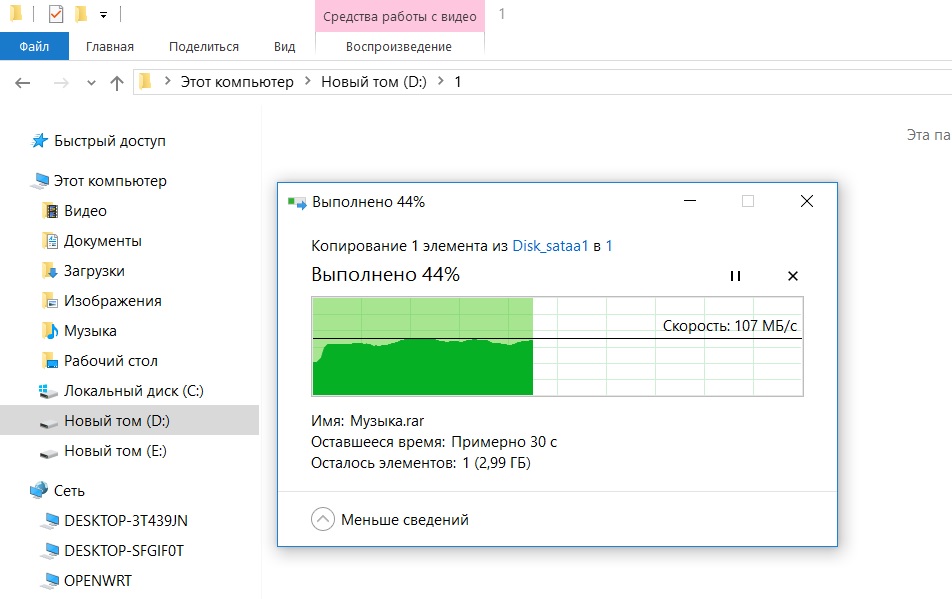Click the OPENWRT computer icon
This screenshot has height=599, width=952.
[x=50, y=581]
